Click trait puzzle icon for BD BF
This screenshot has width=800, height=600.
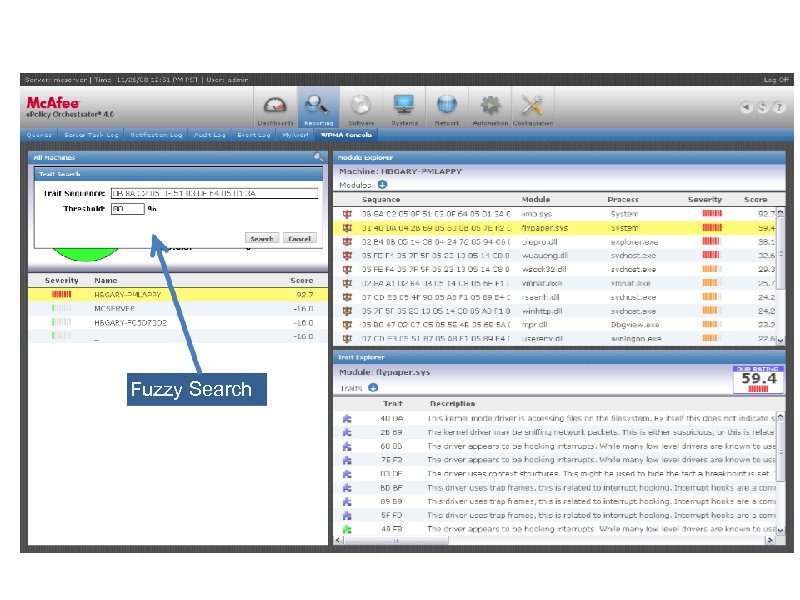[x=347, y=488]
